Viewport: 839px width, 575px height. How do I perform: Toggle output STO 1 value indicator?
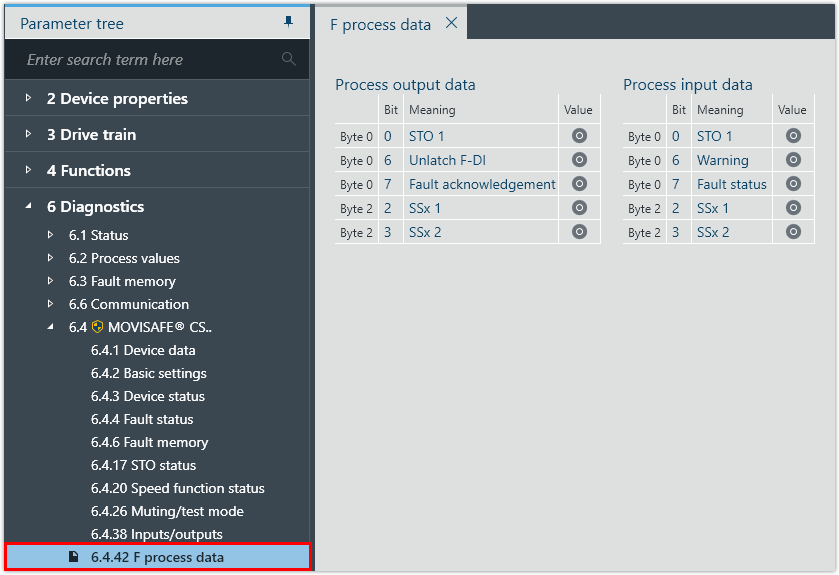579,136
